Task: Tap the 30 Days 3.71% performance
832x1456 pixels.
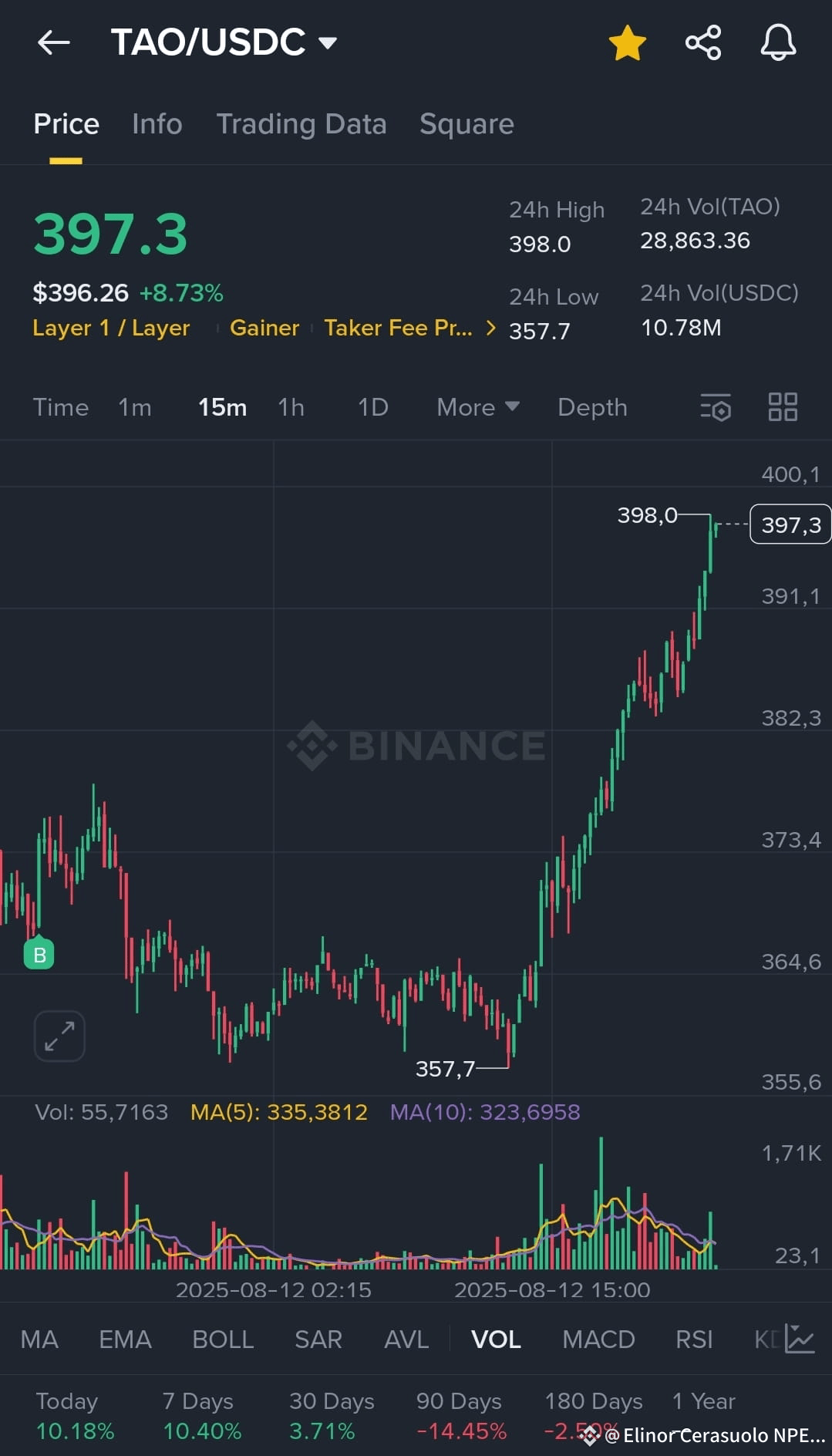Action: tap(332, 1416)
